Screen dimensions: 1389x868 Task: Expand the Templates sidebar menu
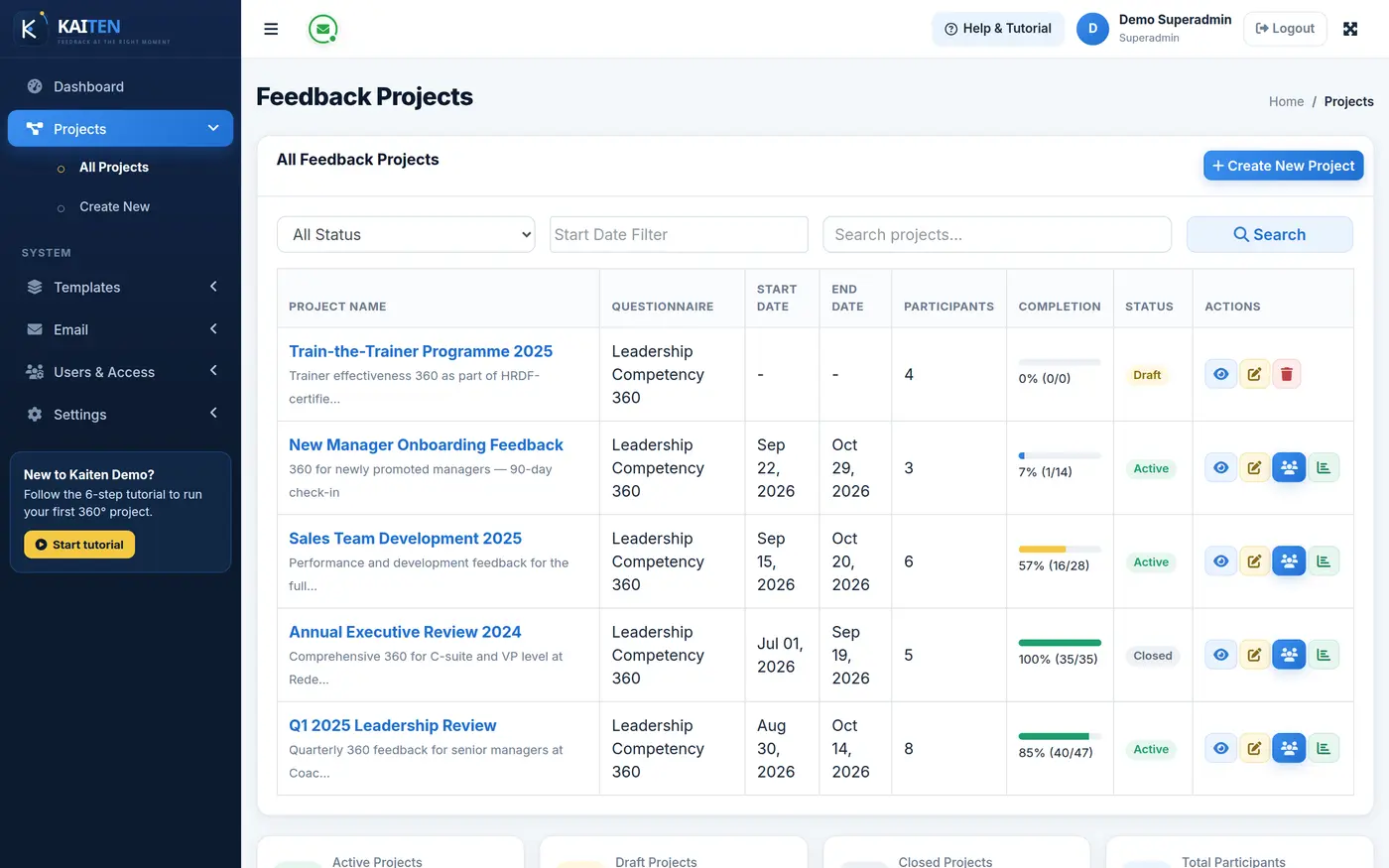(x=120, y=287)
